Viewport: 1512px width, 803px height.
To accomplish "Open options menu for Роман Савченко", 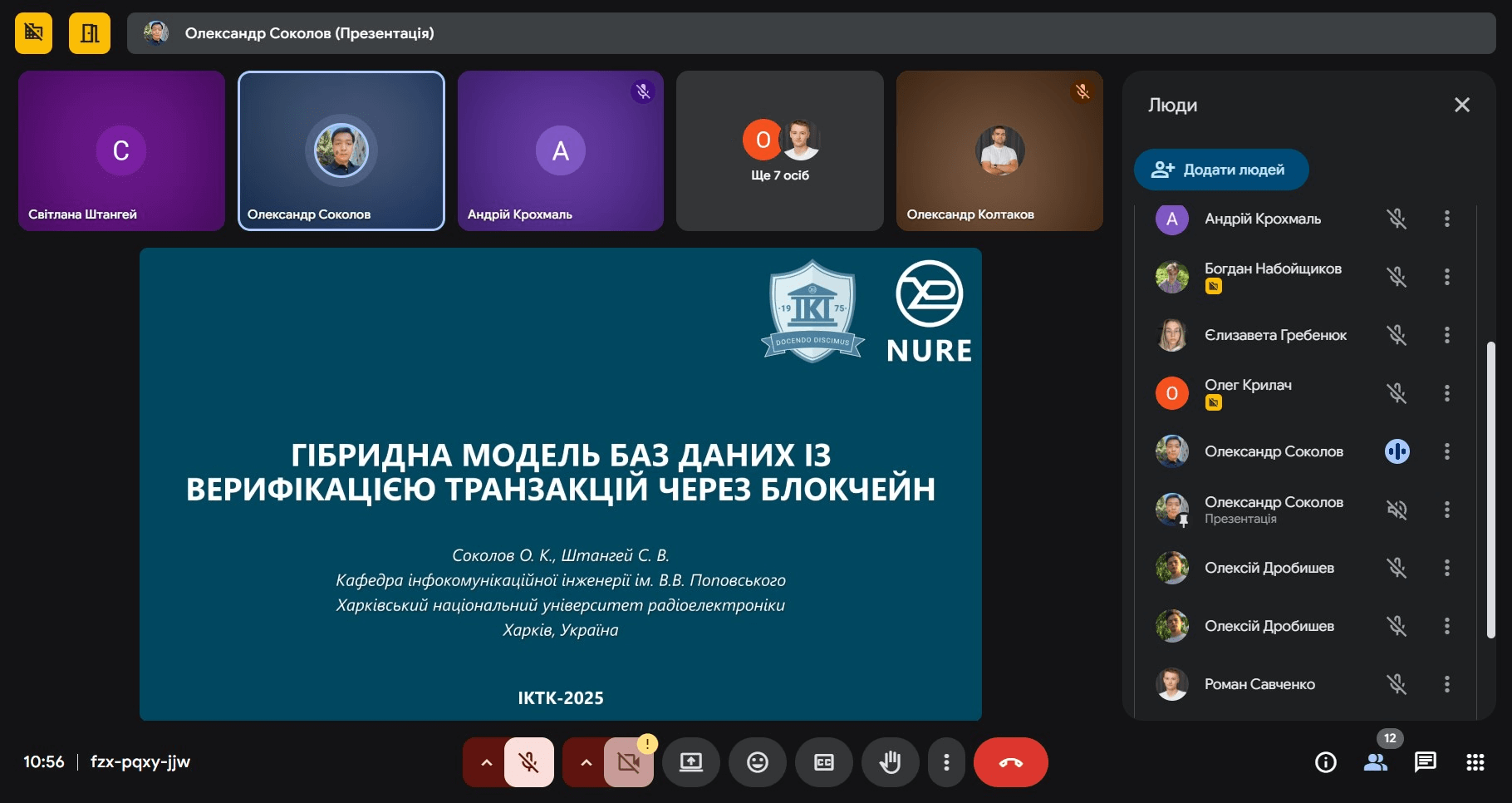I will (1447, 684).
